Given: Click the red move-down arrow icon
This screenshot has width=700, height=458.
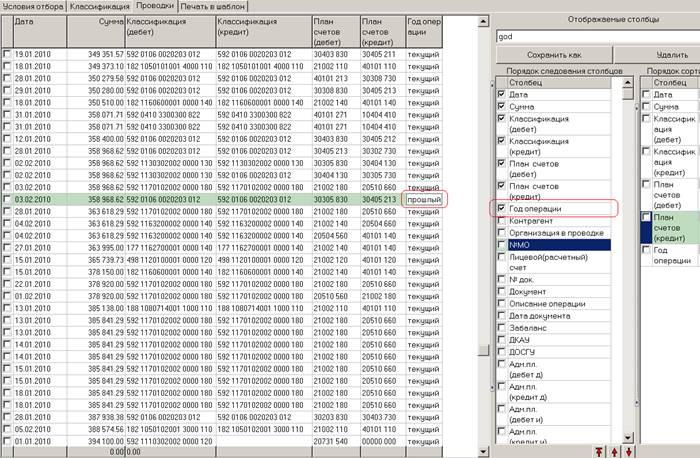Looking at the screenshot, I should coord(629,452).
